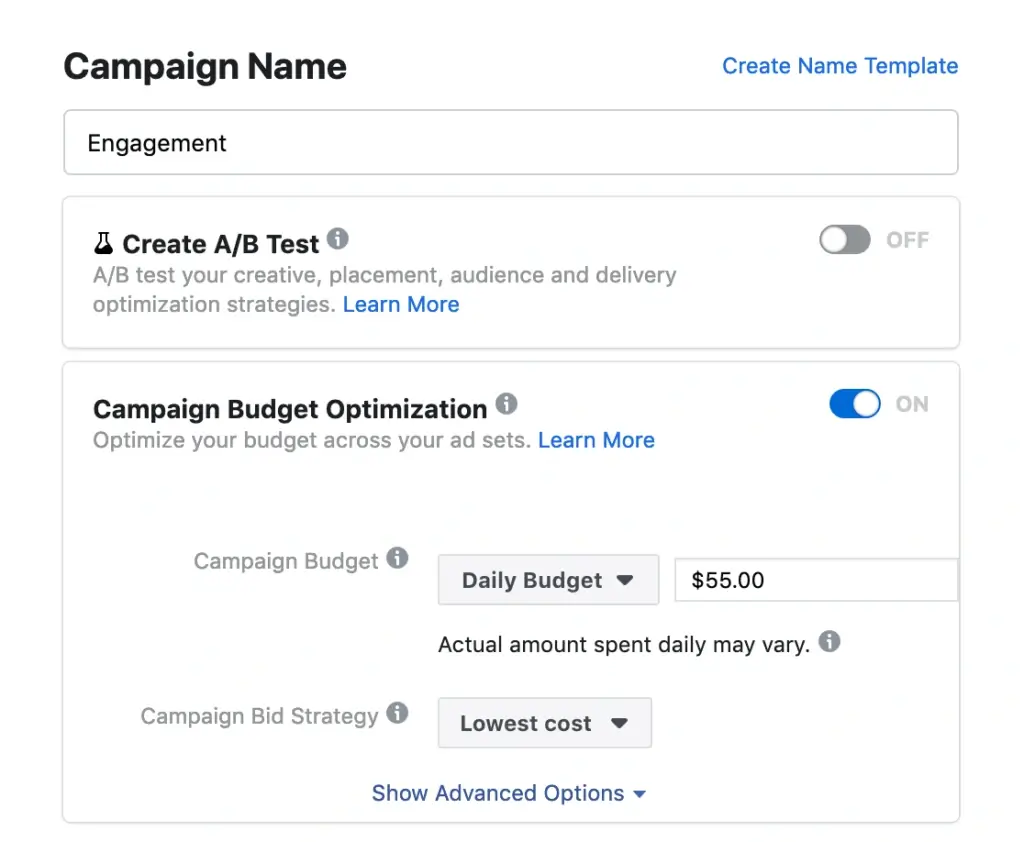Open the Lowest cost bid strategy dropdown

[x=545, y=723]
